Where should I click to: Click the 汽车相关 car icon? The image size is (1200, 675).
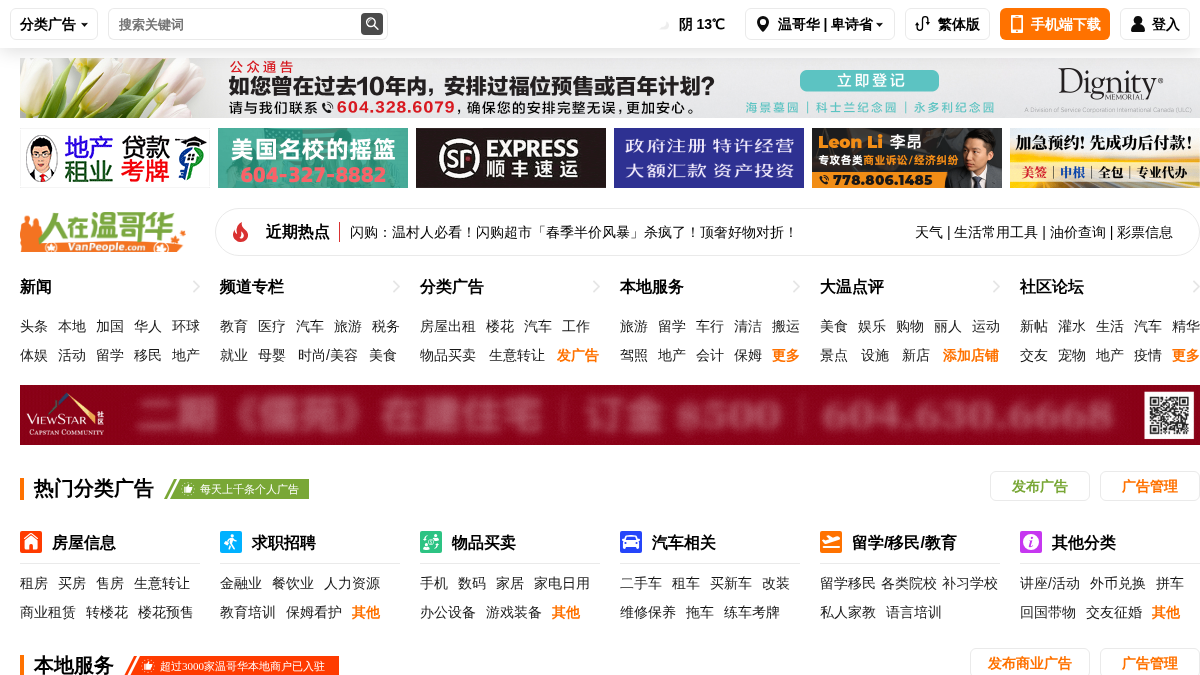click(x=631, y=542)
